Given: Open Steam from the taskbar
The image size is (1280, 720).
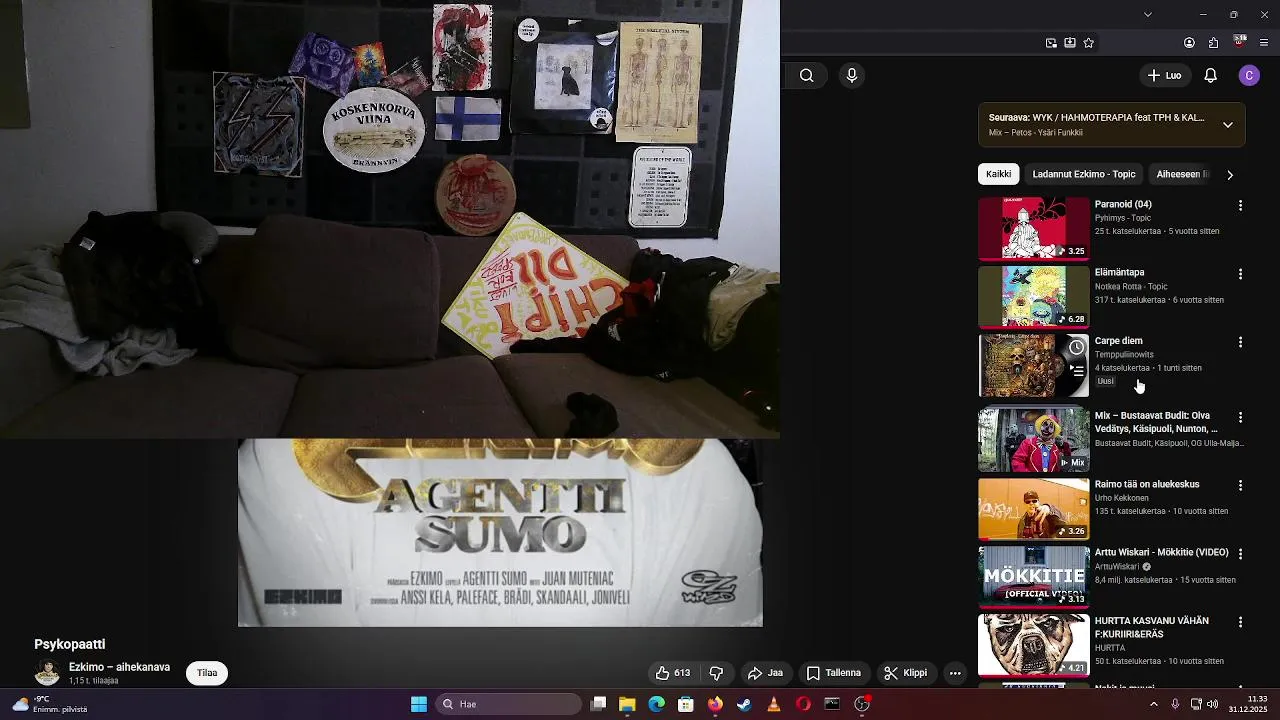Looking at the screenshot, I should pos(744,704).
